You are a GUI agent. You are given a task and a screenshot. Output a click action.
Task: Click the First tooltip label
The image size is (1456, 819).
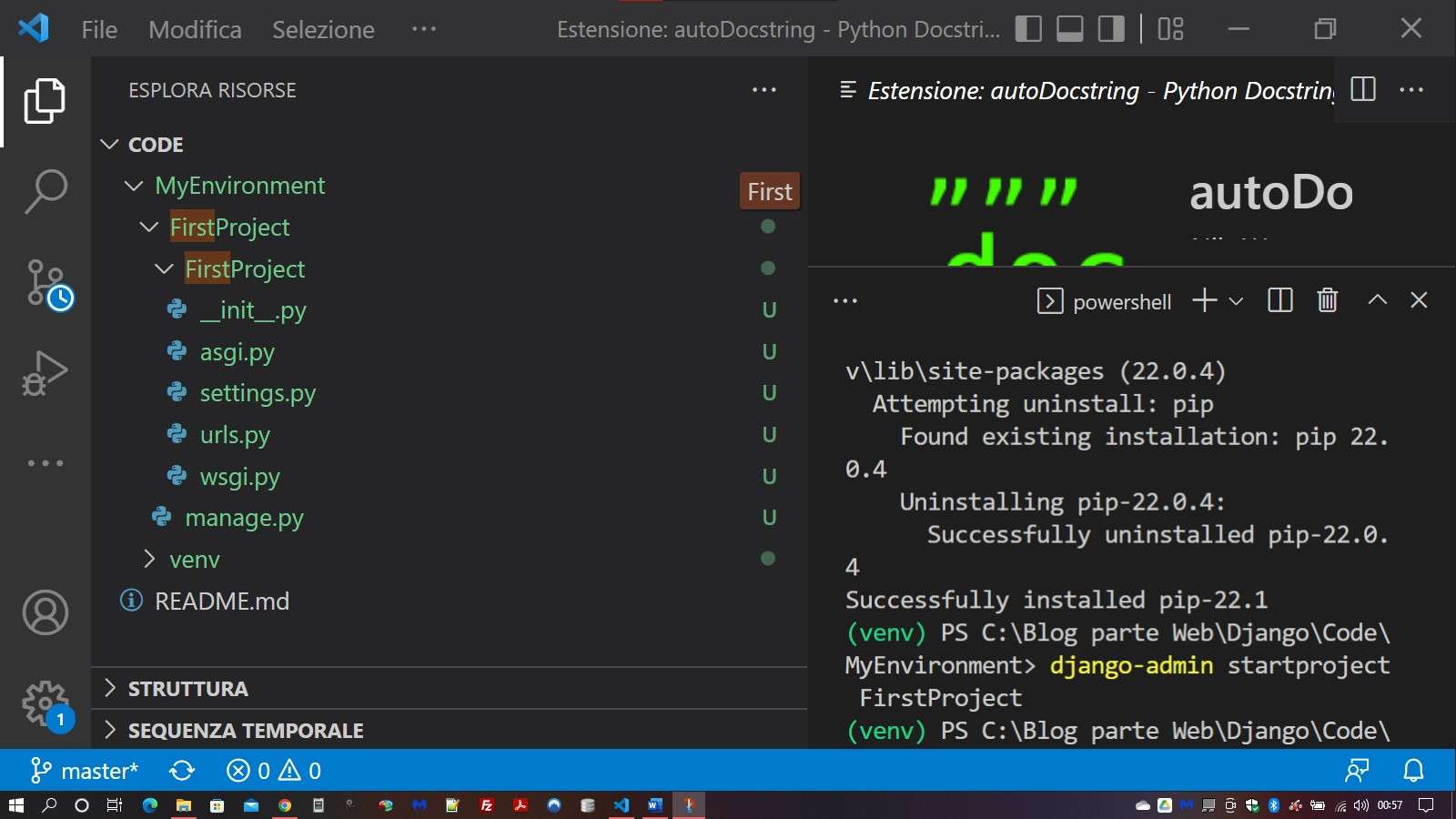[x=770, y=191]
